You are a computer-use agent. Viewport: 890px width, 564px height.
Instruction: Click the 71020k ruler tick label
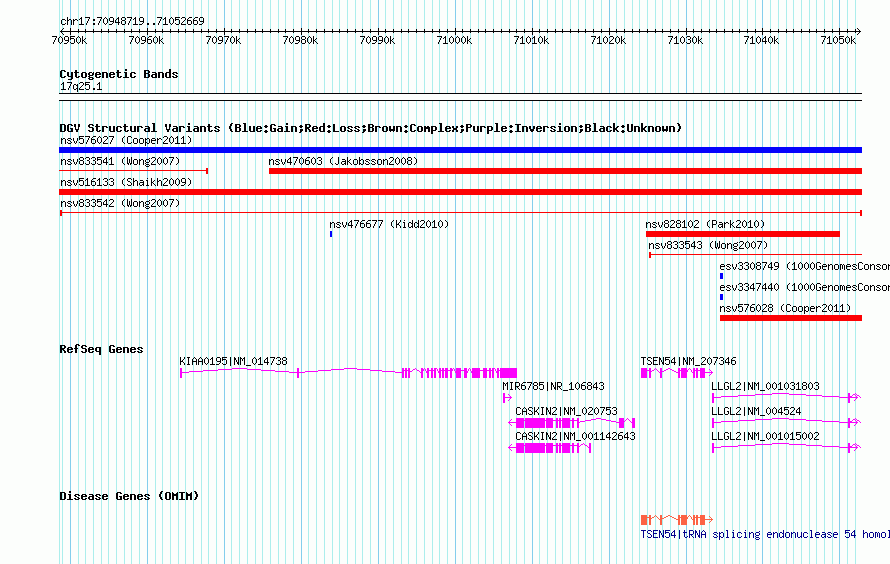[608, 40]
